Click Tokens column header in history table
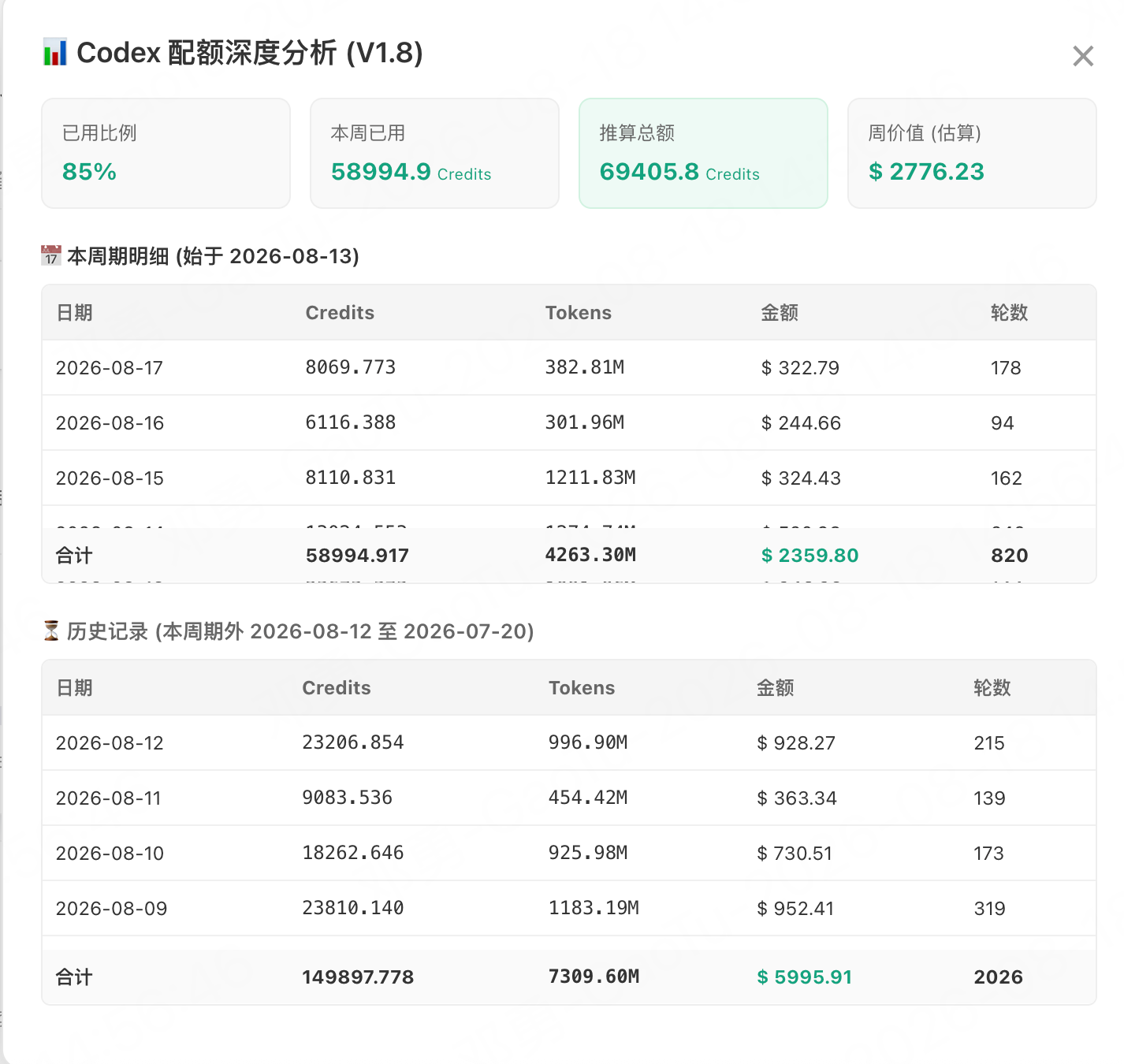 582,688
